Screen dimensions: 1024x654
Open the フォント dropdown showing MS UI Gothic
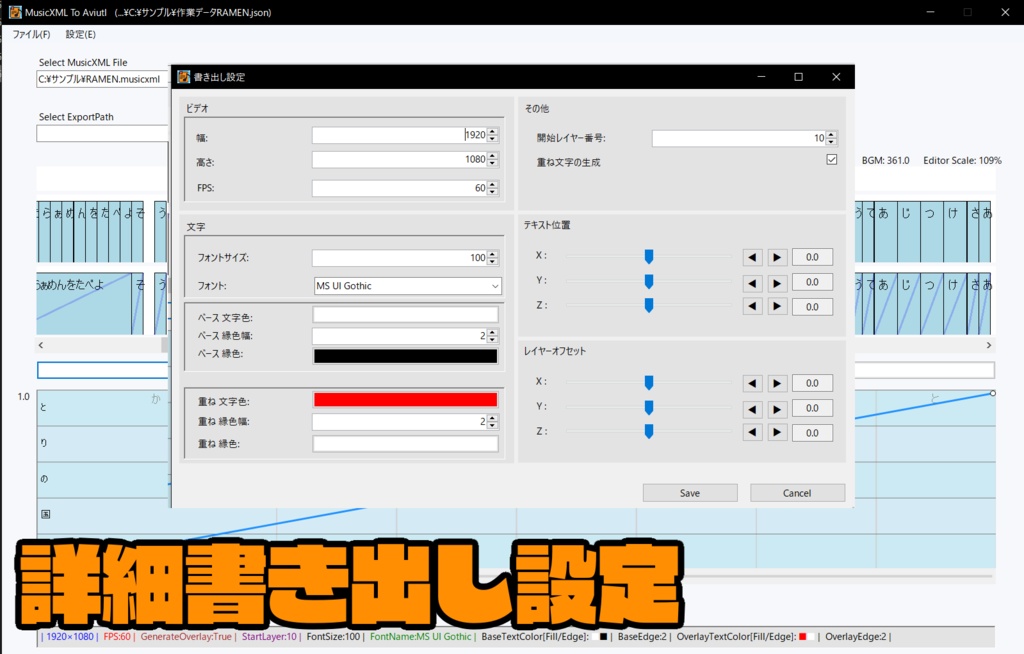493,287
